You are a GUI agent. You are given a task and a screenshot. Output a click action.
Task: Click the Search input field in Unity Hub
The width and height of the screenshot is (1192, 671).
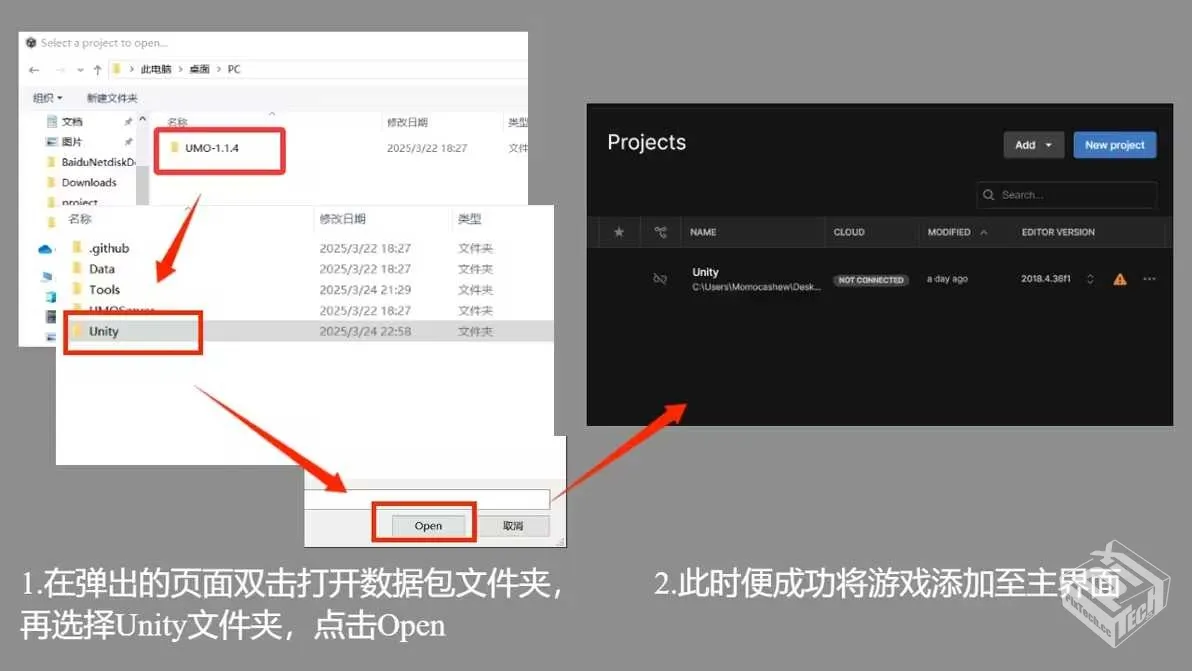click(1065, 194)
